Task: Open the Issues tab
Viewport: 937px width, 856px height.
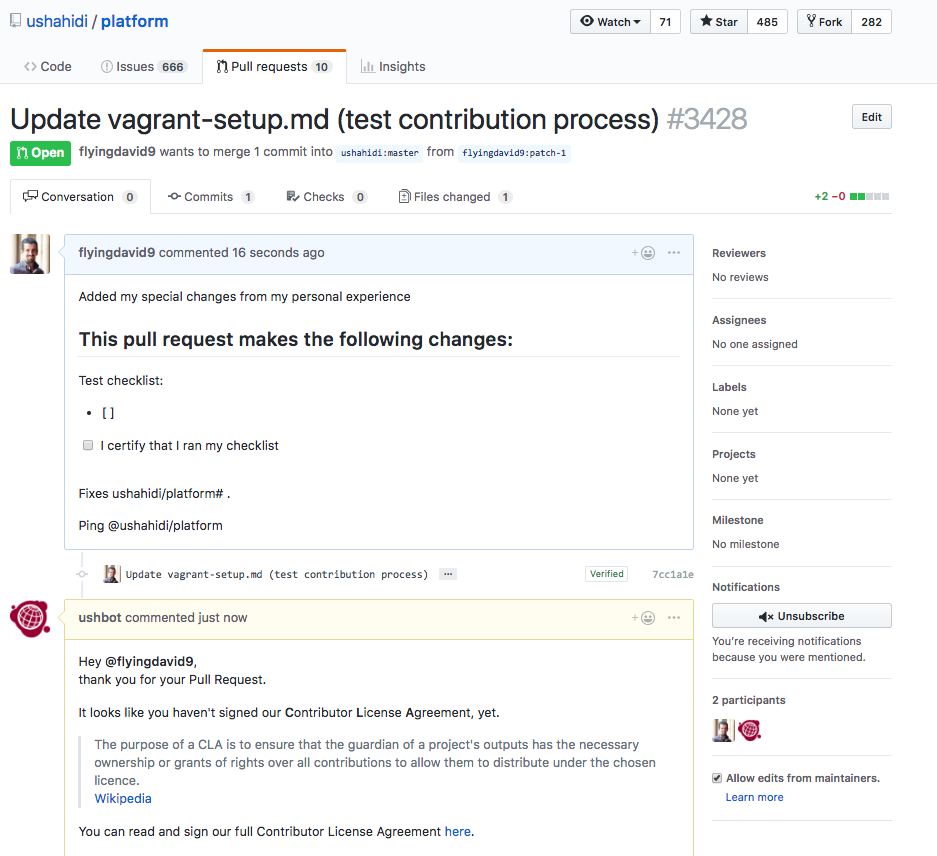Action: 143,67
